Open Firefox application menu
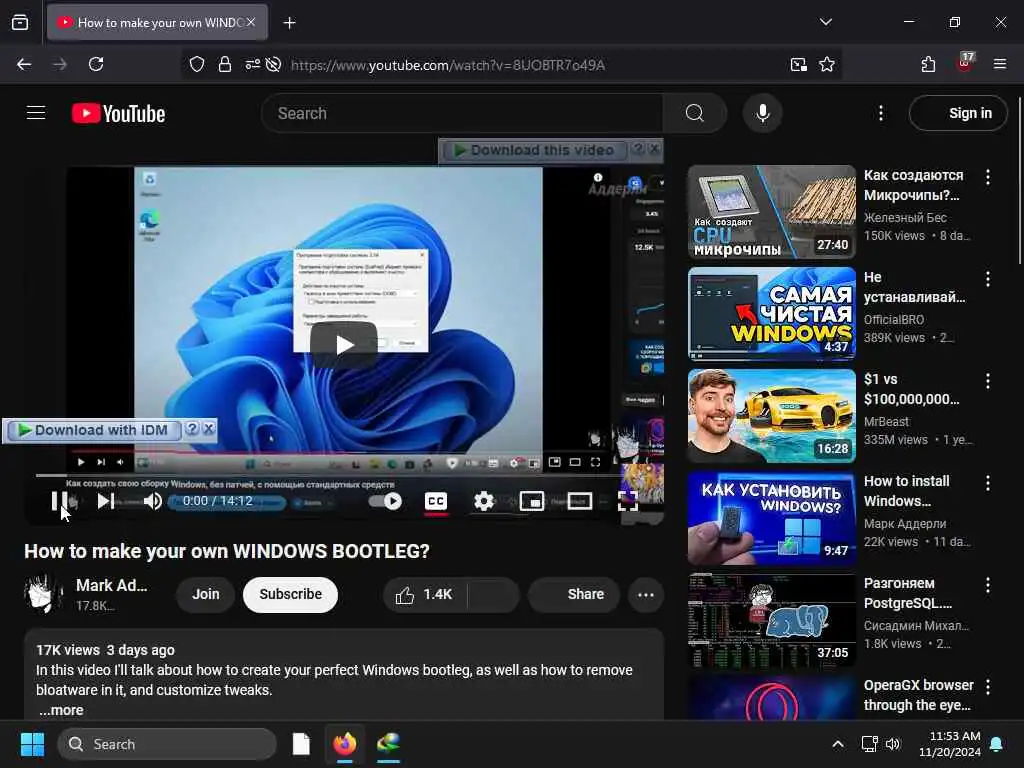The height and width of the screenshot is (768, 1024). tap(1000, 64)
